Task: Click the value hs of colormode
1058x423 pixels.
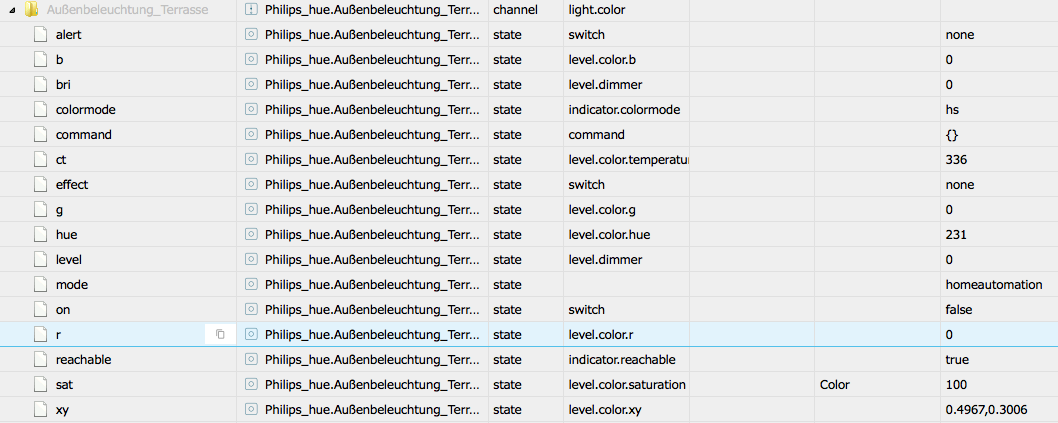Action: pyautogui.click(x=952, y=109)
